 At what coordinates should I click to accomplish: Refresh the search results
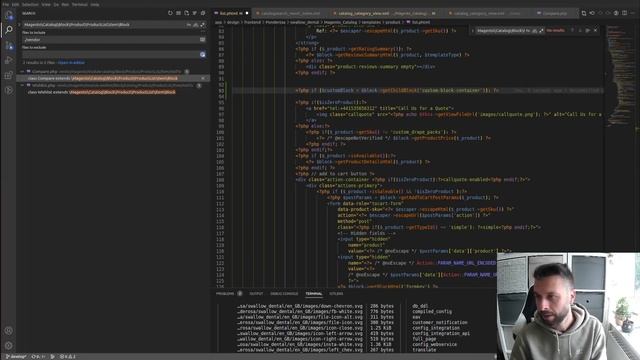click(x=170, y=13)
